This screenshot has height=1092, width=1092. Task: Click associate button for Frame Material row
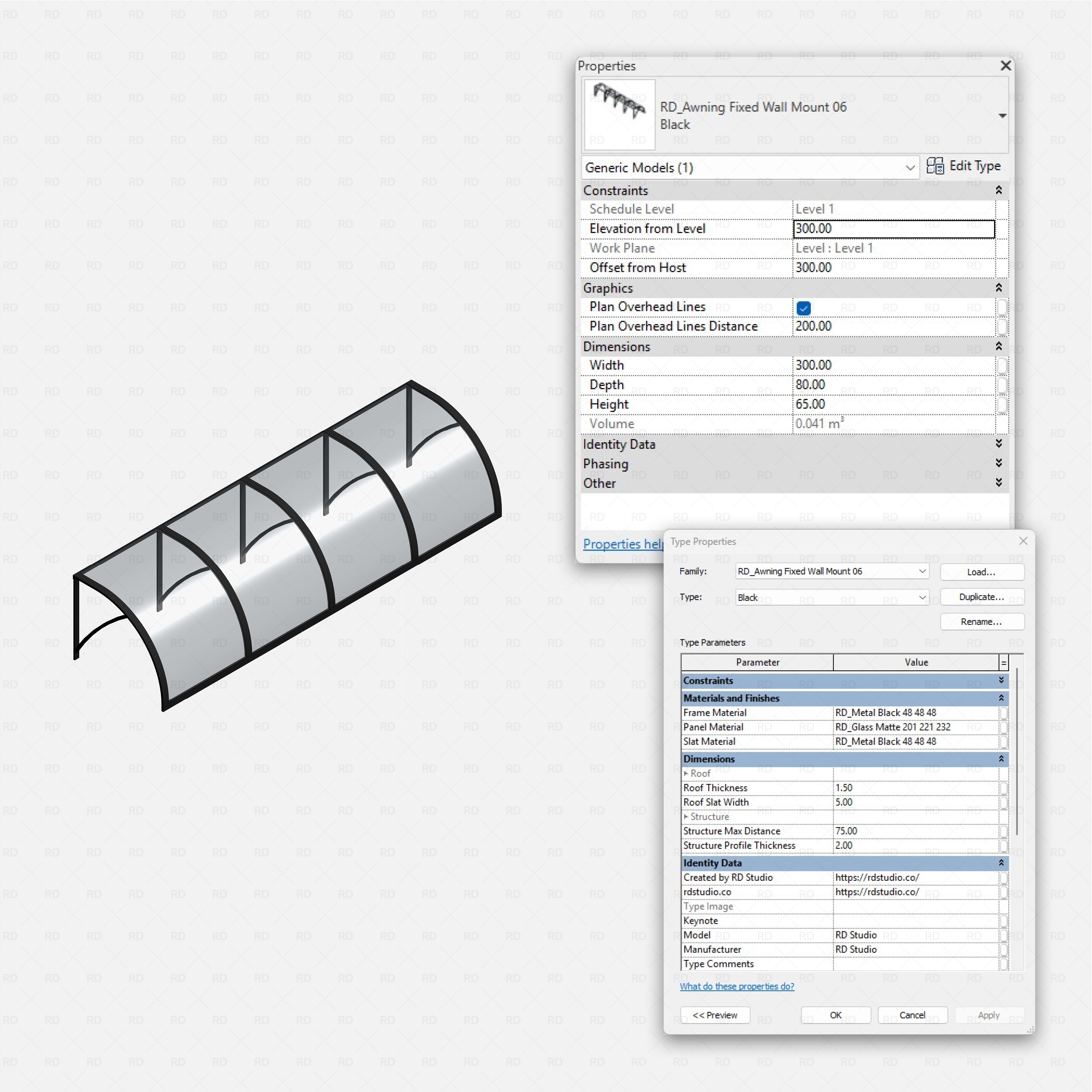click(1004, 713)
